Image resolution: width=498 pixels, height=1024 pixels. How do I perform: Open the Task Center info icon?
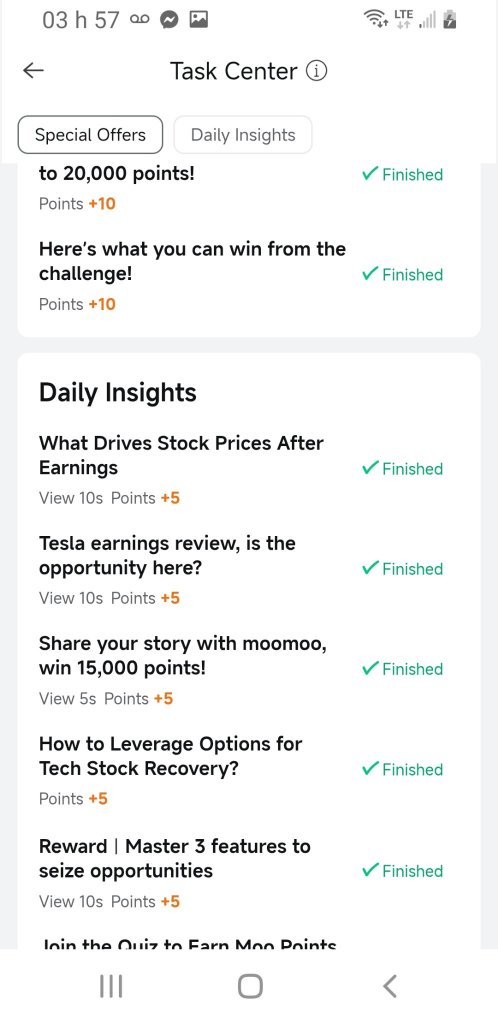coord(317,71)
